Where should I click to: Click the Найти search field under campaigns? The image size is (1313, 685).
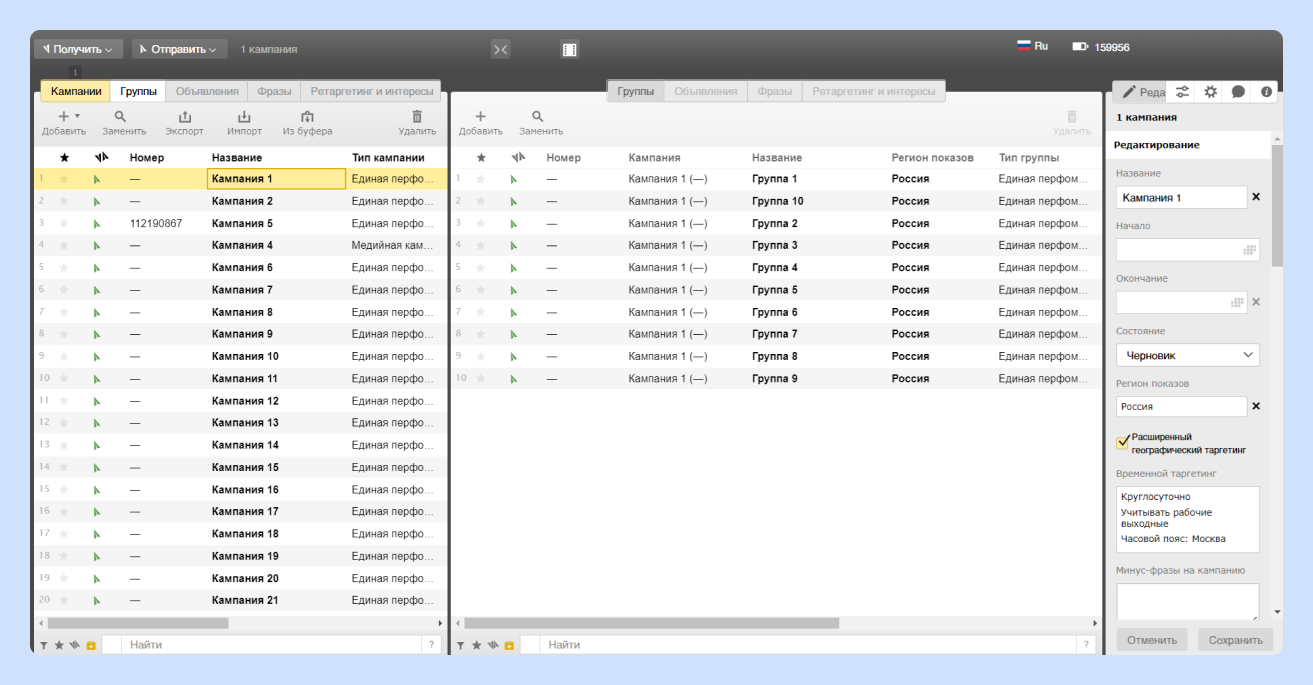click(272, 645)
